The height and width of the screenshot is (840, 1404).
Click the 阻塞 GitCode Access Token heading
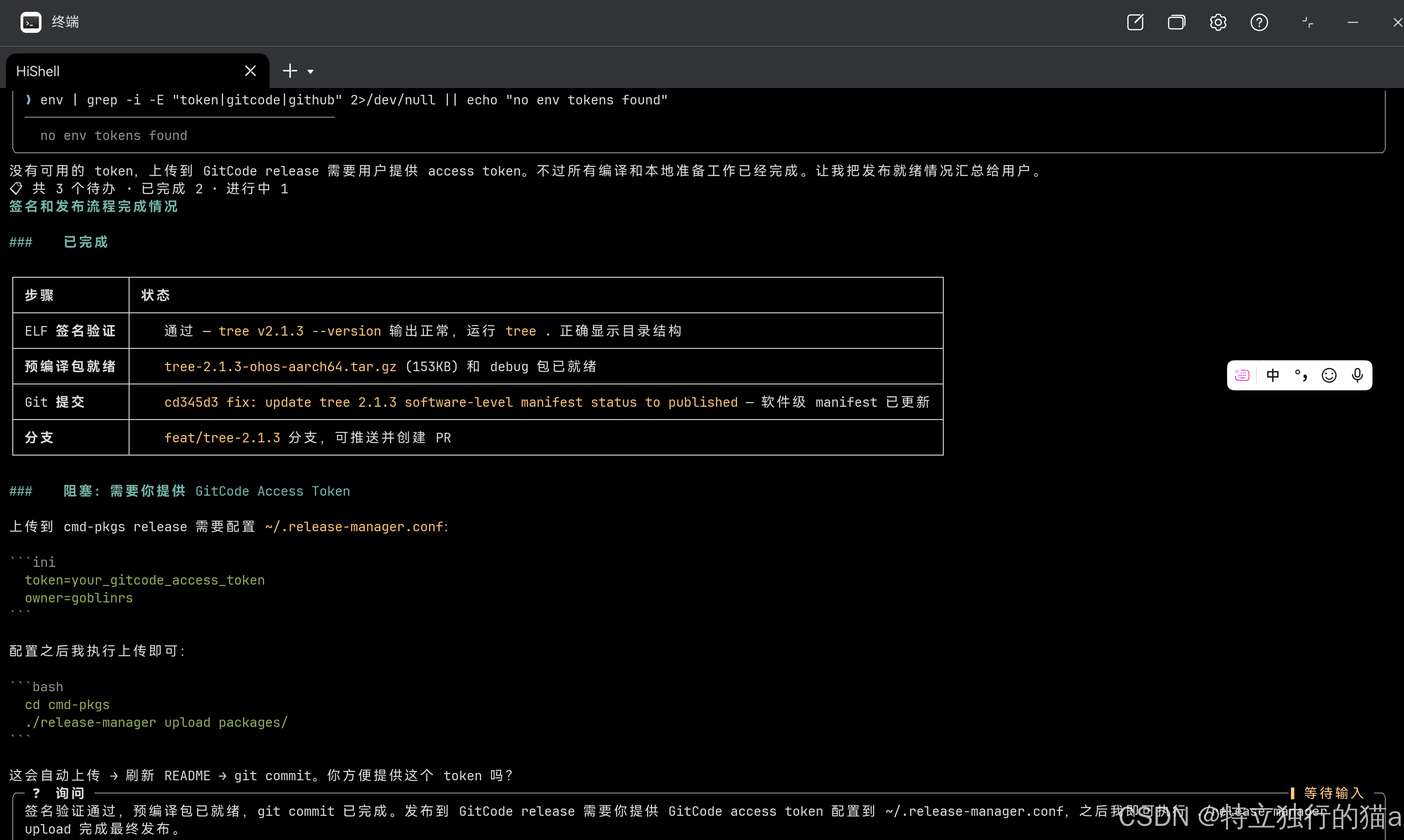(207, 491)
